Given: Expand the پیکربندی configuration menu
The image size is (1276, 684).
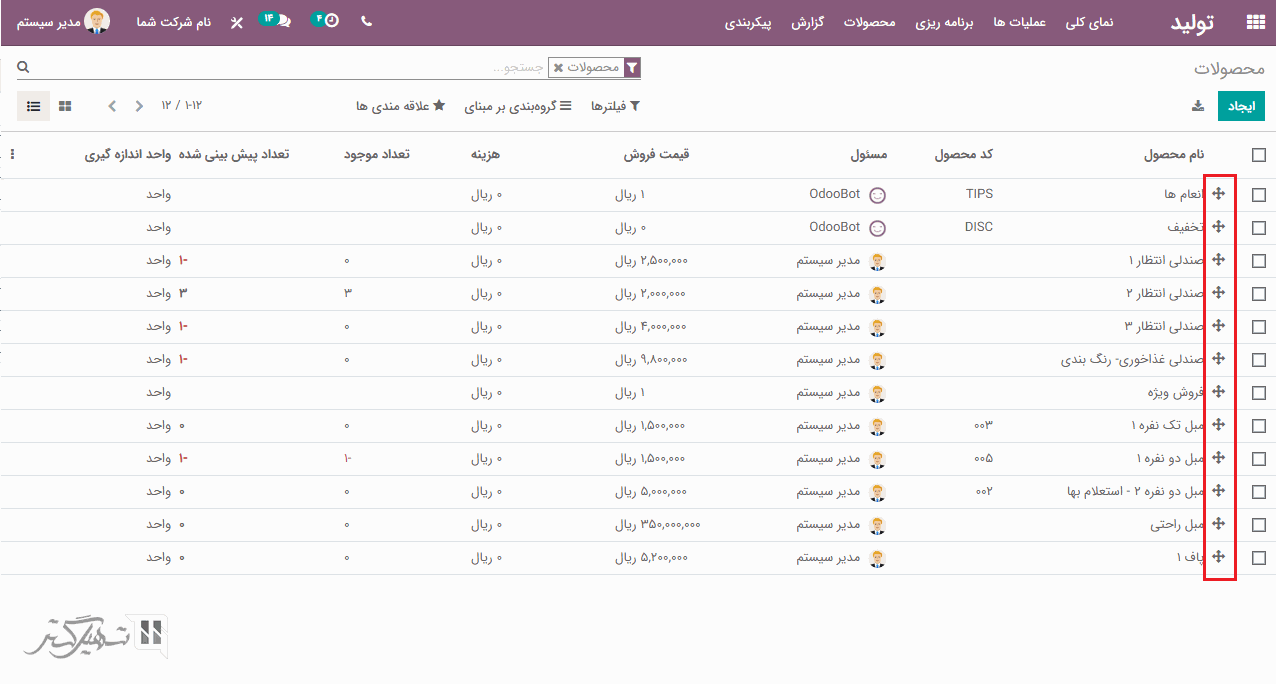Looking at the screenshot, I should click(x=748, y=22).
